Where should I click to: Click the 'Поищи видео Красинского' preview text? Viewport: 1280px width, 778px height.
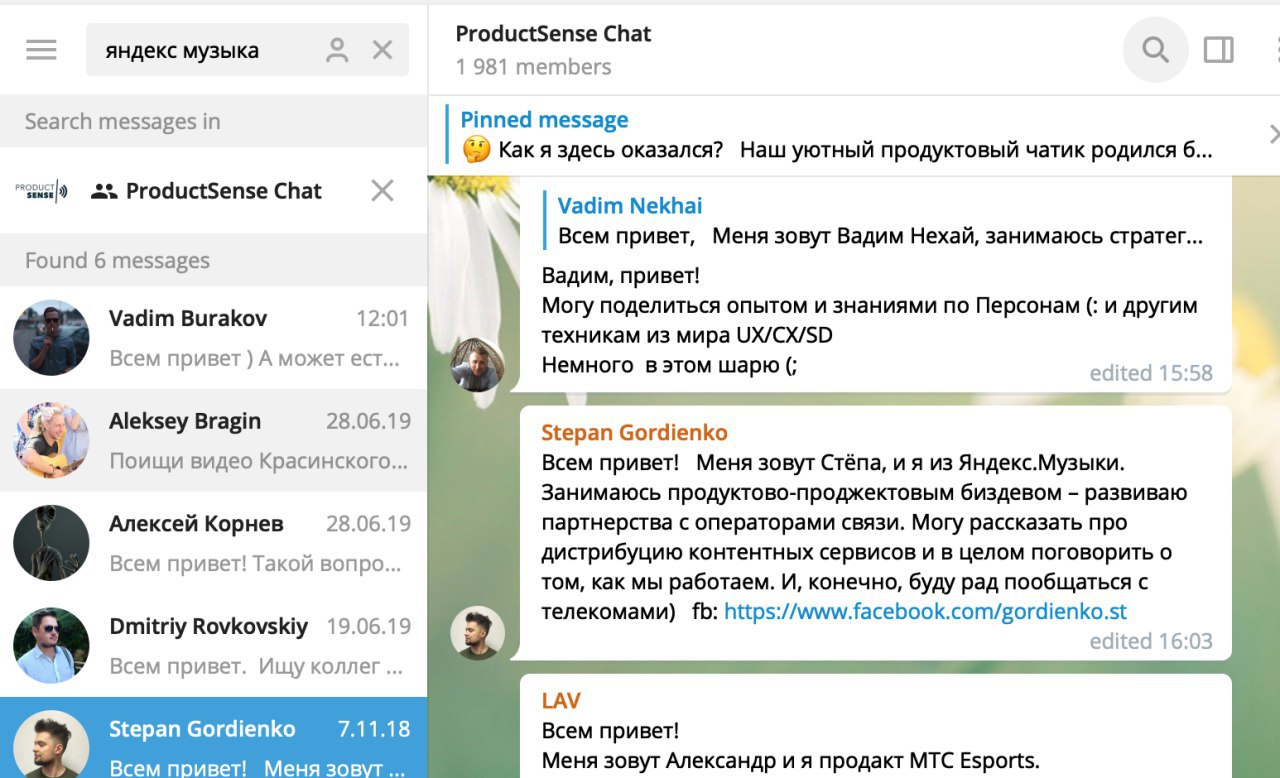[x=258, y=462]
